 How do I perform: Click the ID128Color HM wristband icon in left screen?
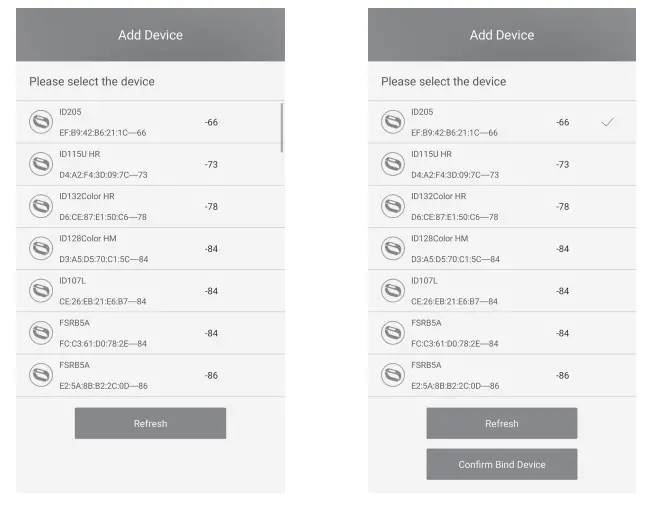[x=41, y=248]
